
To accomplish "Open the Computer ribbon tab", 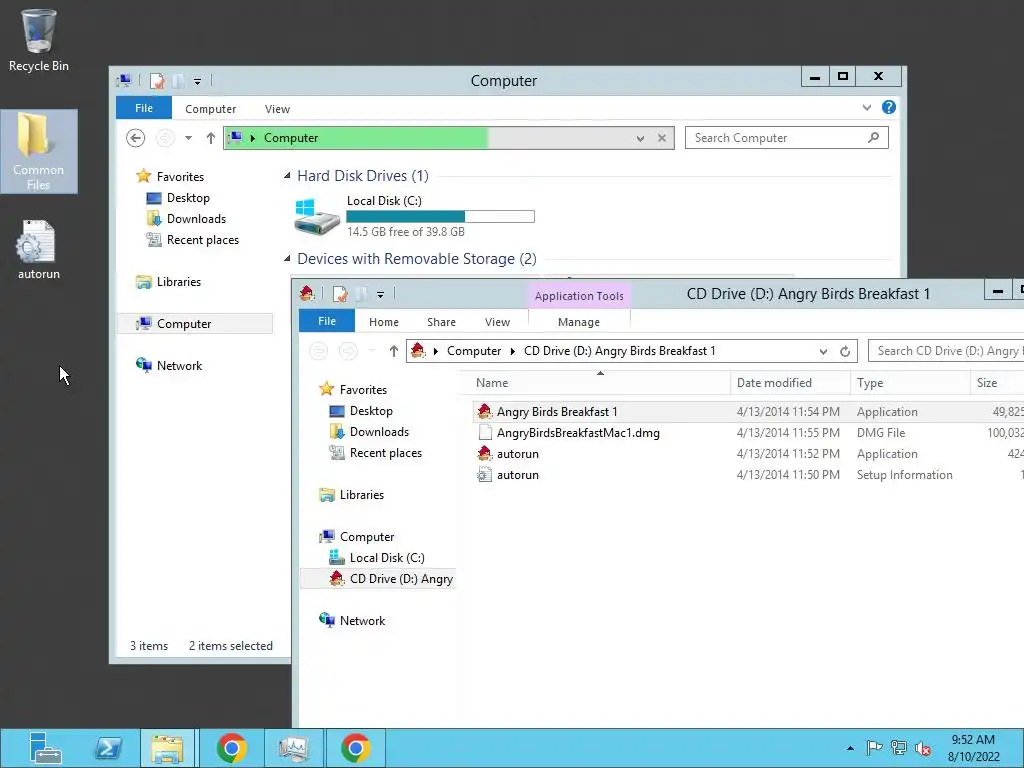I will point(210,109).
